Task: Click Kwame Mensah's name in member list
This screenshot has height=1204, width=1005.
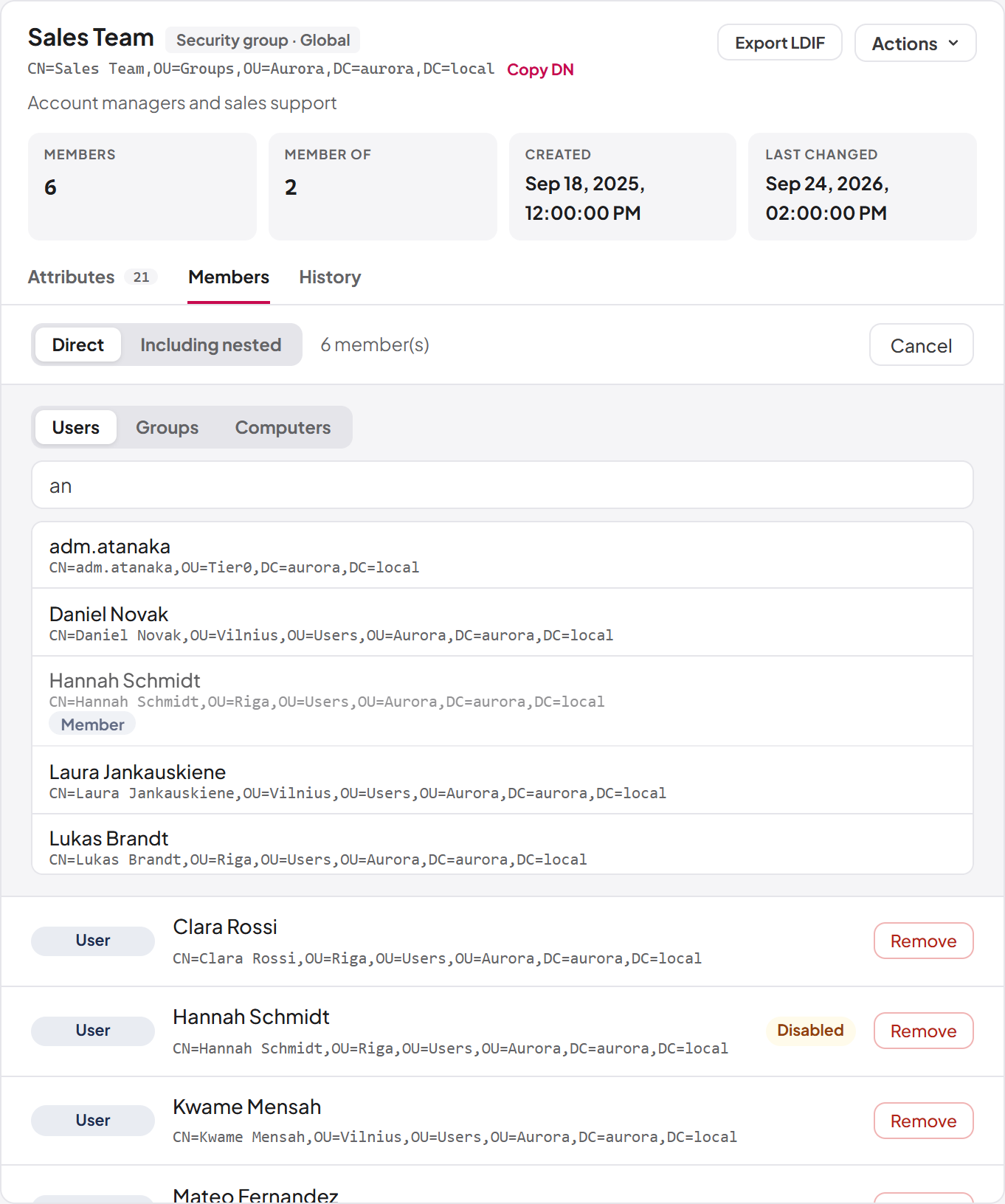Action: point(247,1107)
